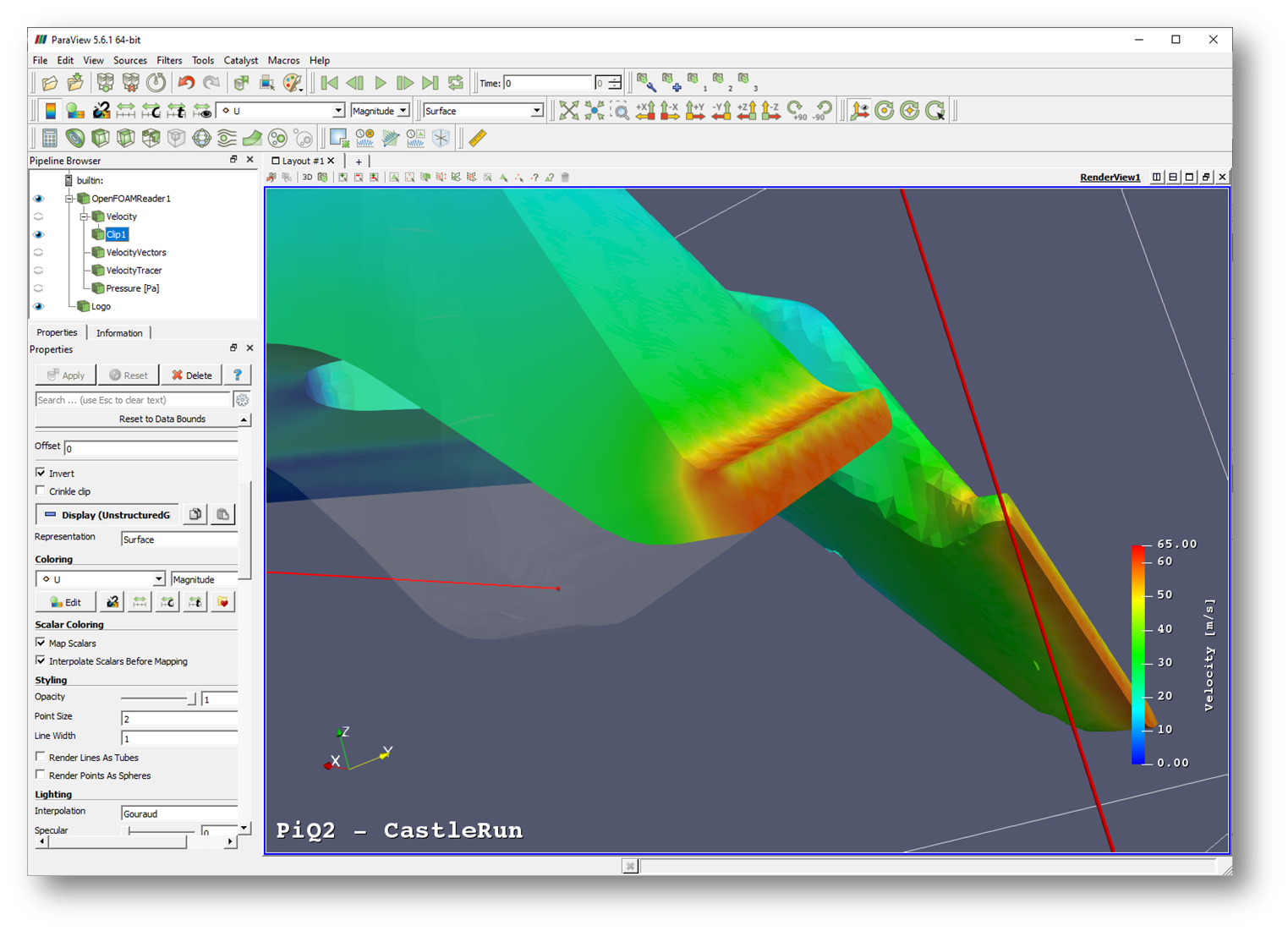Open a data file with folder icon
The image size is (1288, 931).
50,83
